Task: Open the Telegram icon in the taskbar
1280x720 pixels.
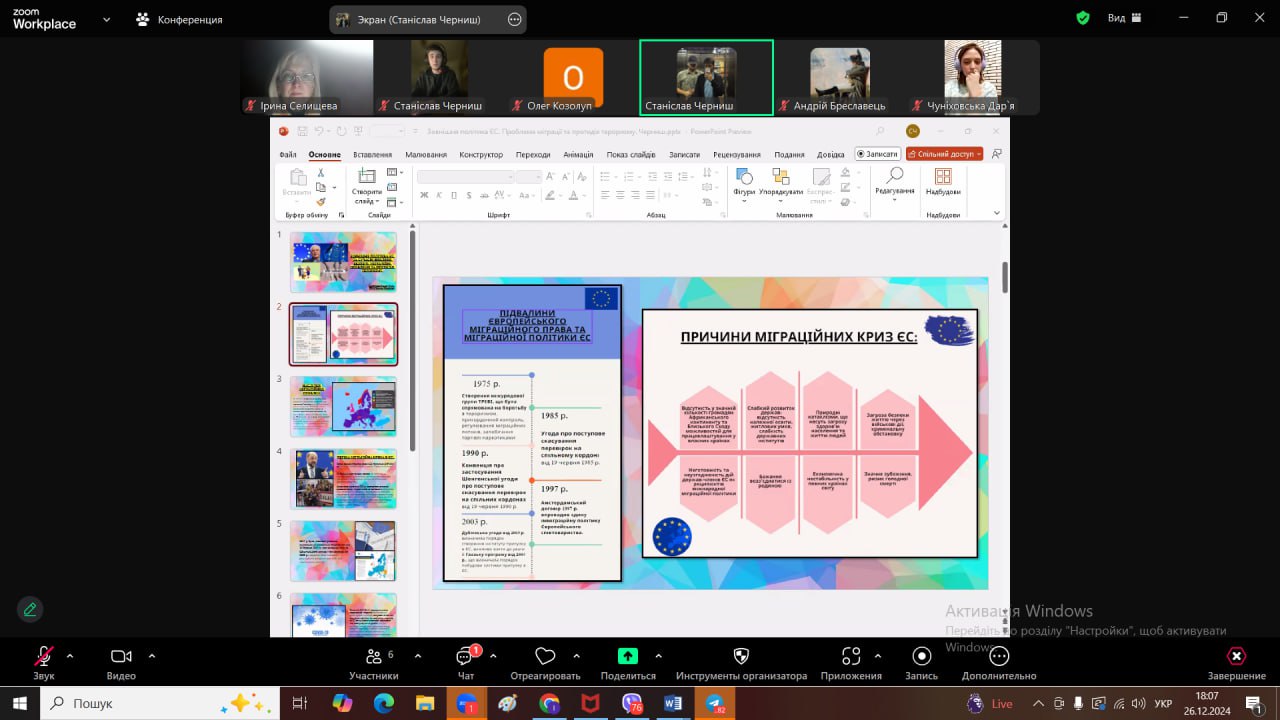Action: [714, 704]
